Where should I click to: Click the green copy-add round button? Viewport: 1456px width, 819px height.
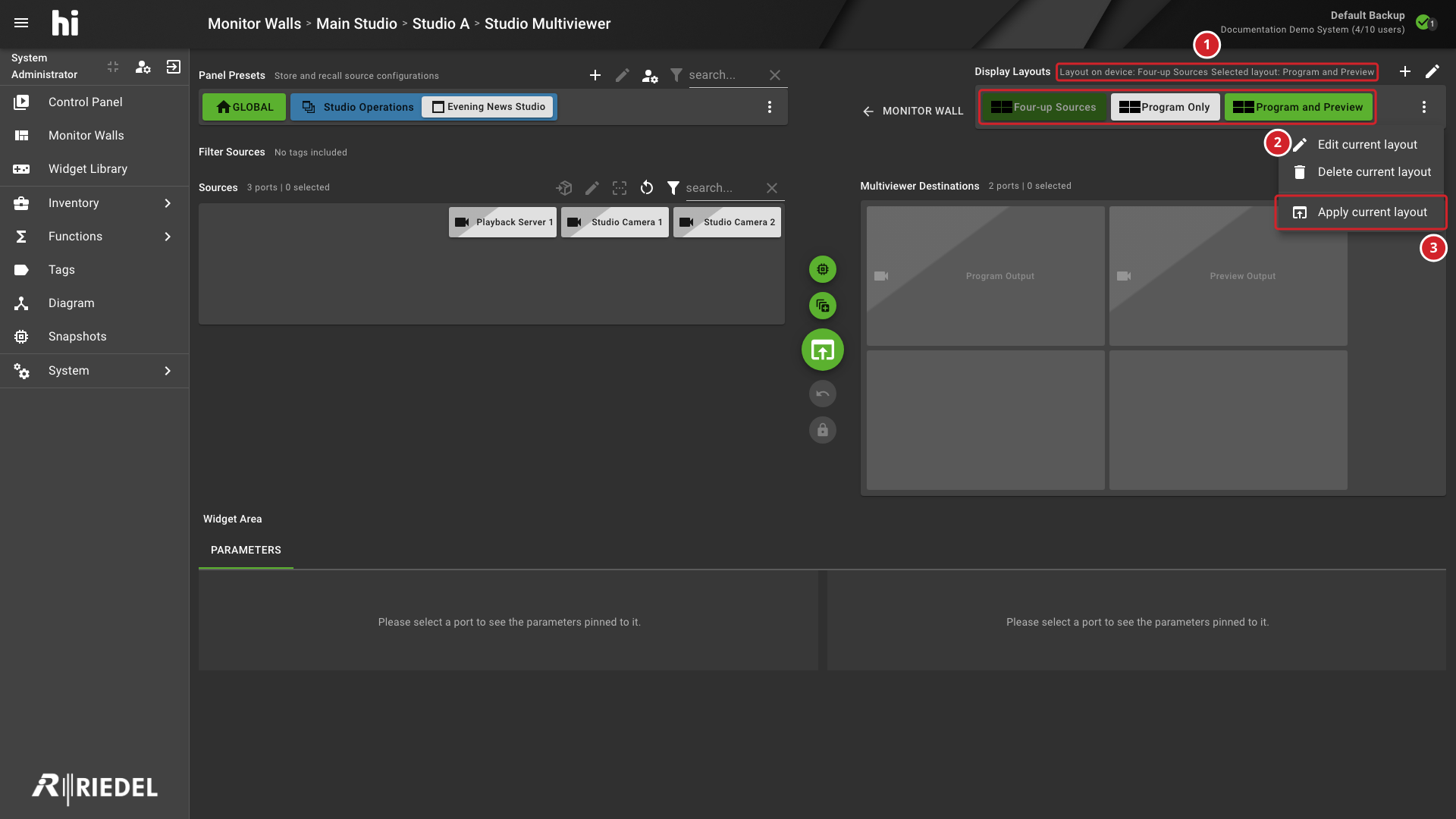point(823,306)
